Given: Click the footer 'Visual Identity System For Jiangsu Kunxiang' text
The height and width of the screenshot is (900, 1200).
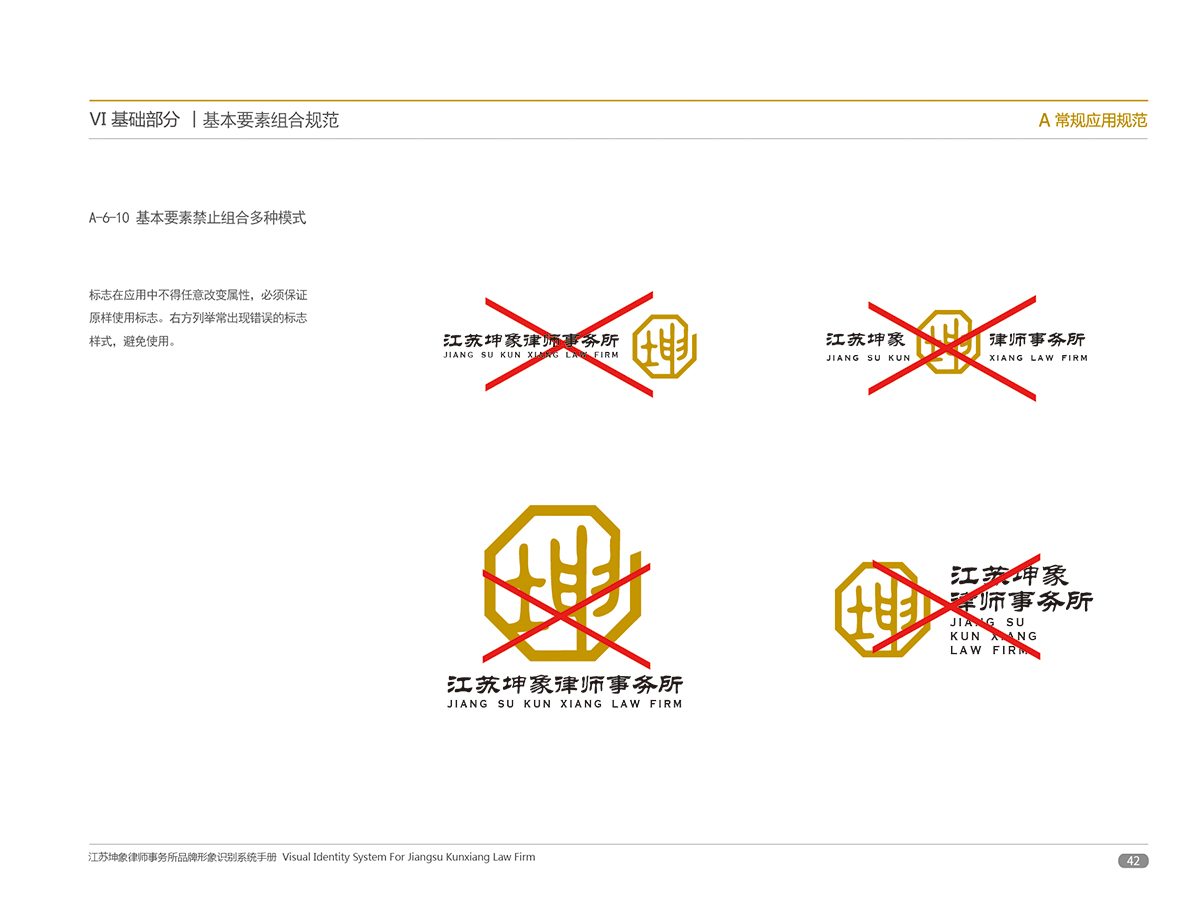Looking at the screenshot, I should tap(409, 857).
